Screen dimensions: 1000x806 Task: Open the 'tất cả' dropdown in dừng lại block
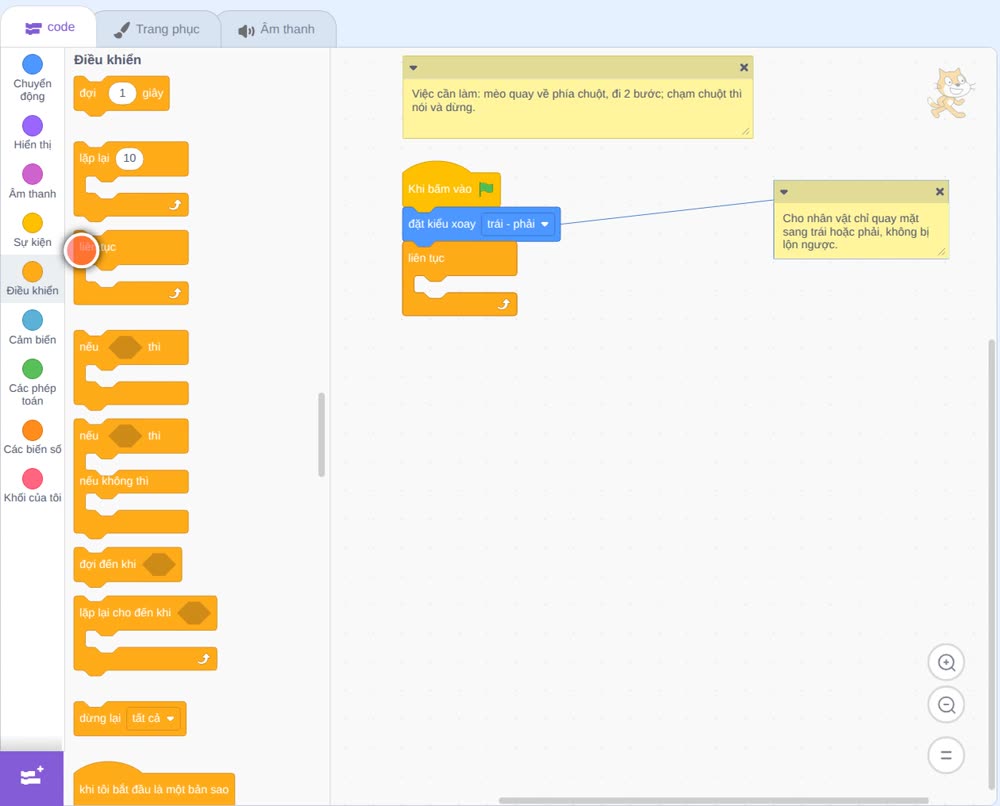pyautogui.click(x=153, y=719)
